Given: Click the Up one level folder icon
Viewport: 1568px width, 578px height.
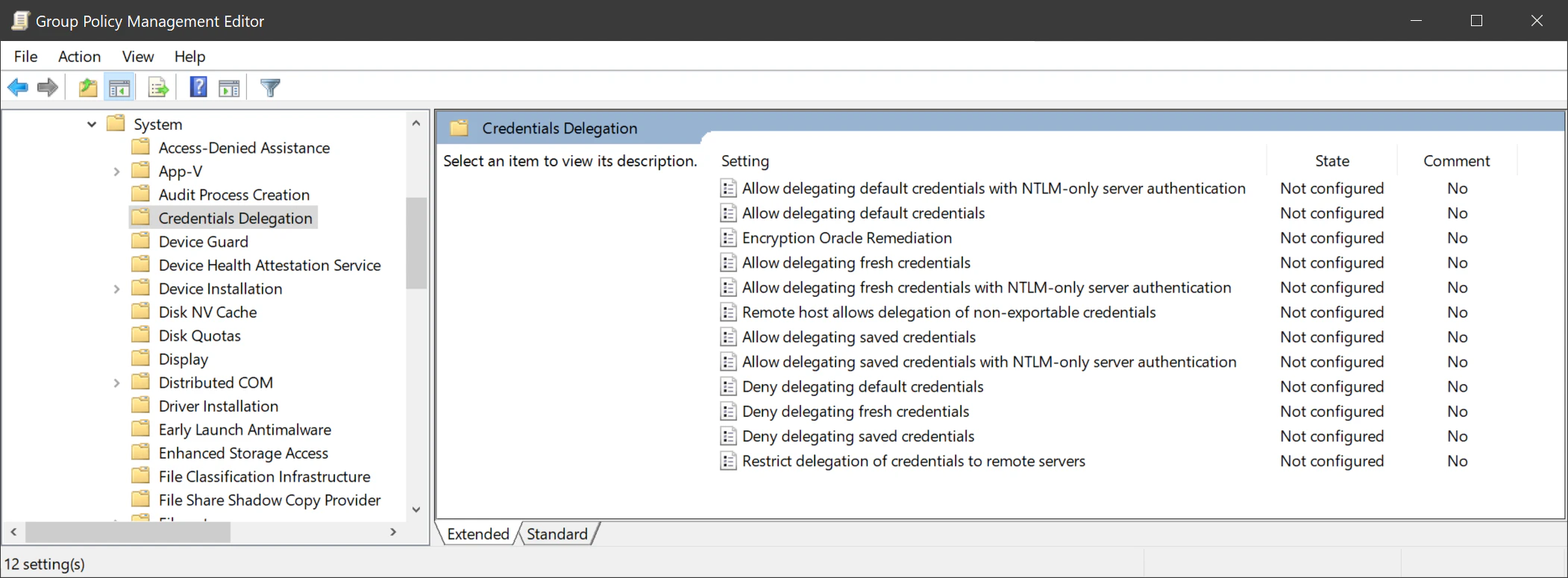Looking at the screenshot, I should tap(88, 88).
